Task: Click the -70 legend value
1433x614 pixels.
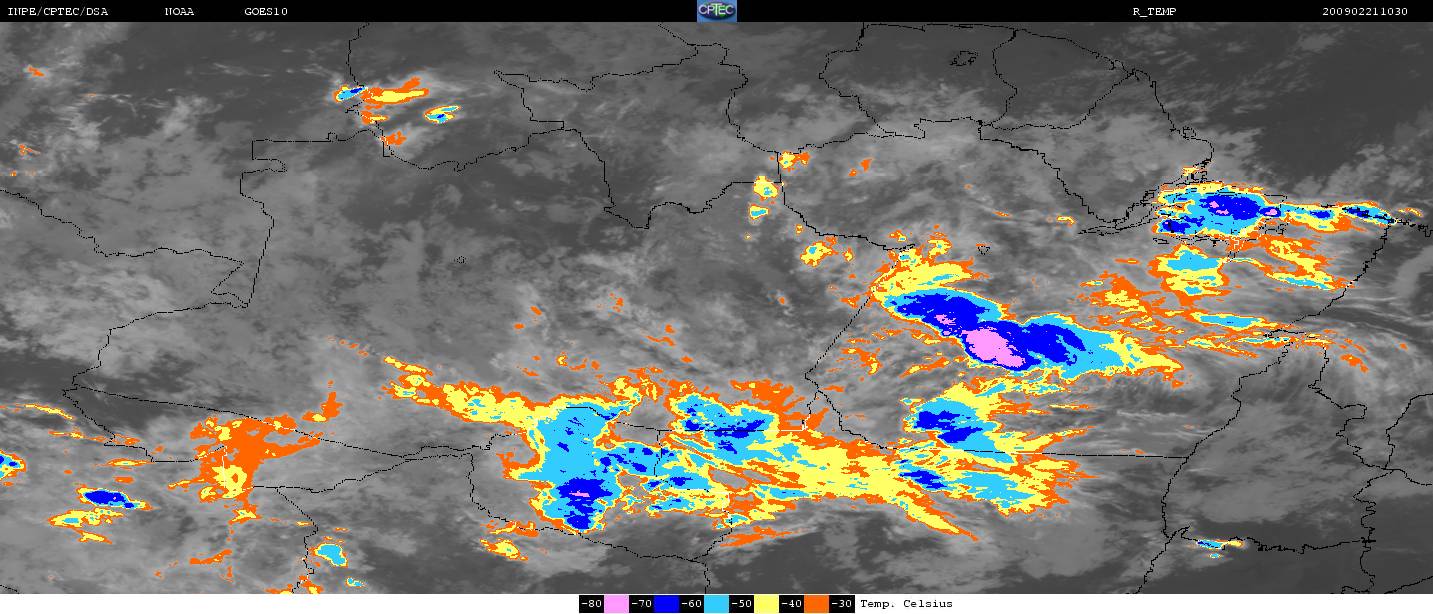Action: (641, 604)
